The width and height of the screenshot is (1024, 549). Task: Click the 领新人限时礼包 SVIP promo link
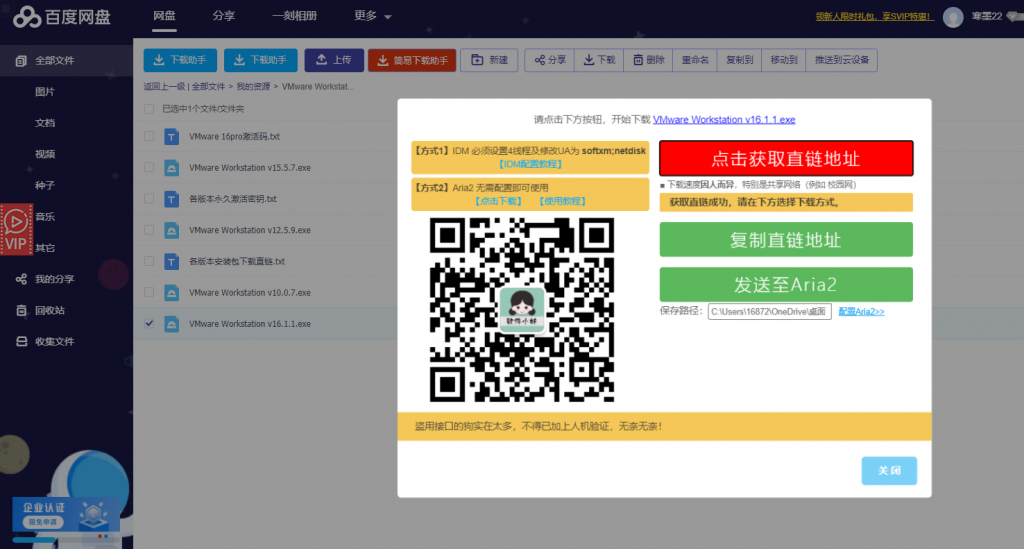coord(874,16)
